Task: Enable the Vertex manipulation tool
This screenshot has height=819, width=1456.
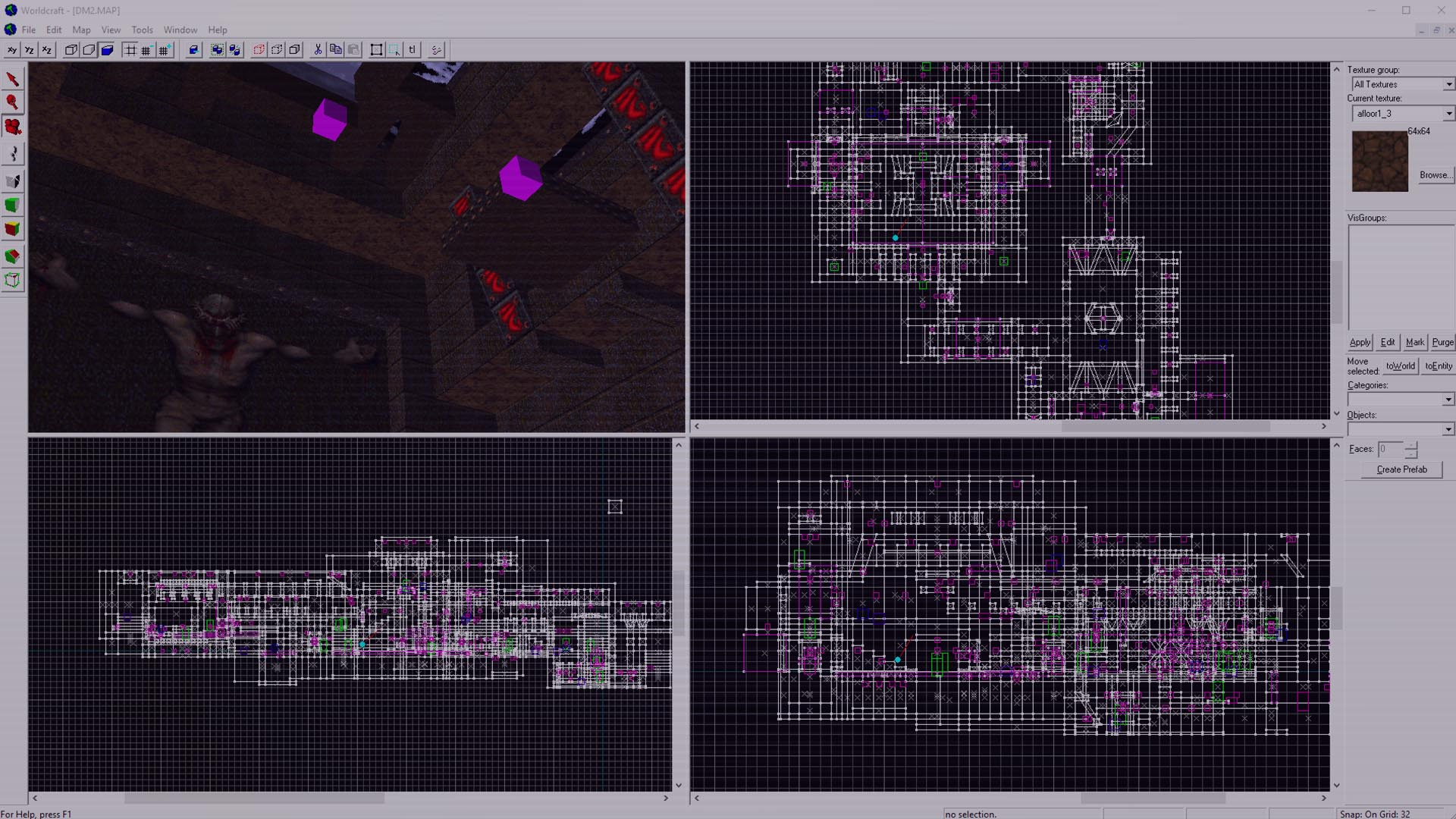Action: click(13, 281)
